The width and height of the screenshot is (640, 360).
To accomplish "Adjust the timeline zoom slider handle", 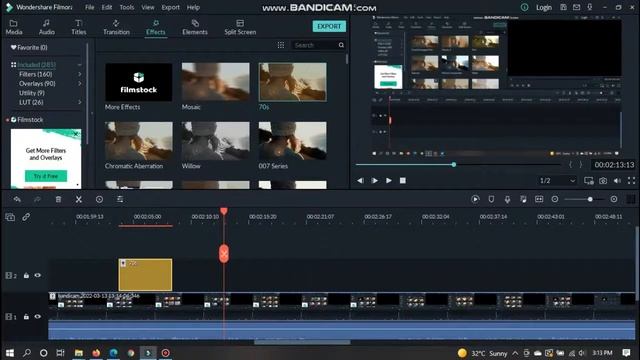I will point(590,199).
